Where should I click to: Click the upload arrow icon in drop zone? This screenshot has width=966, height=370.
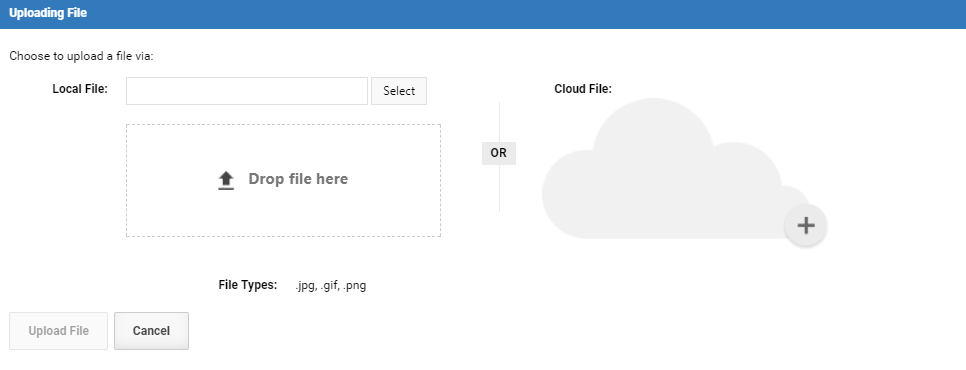pos(226,180)
